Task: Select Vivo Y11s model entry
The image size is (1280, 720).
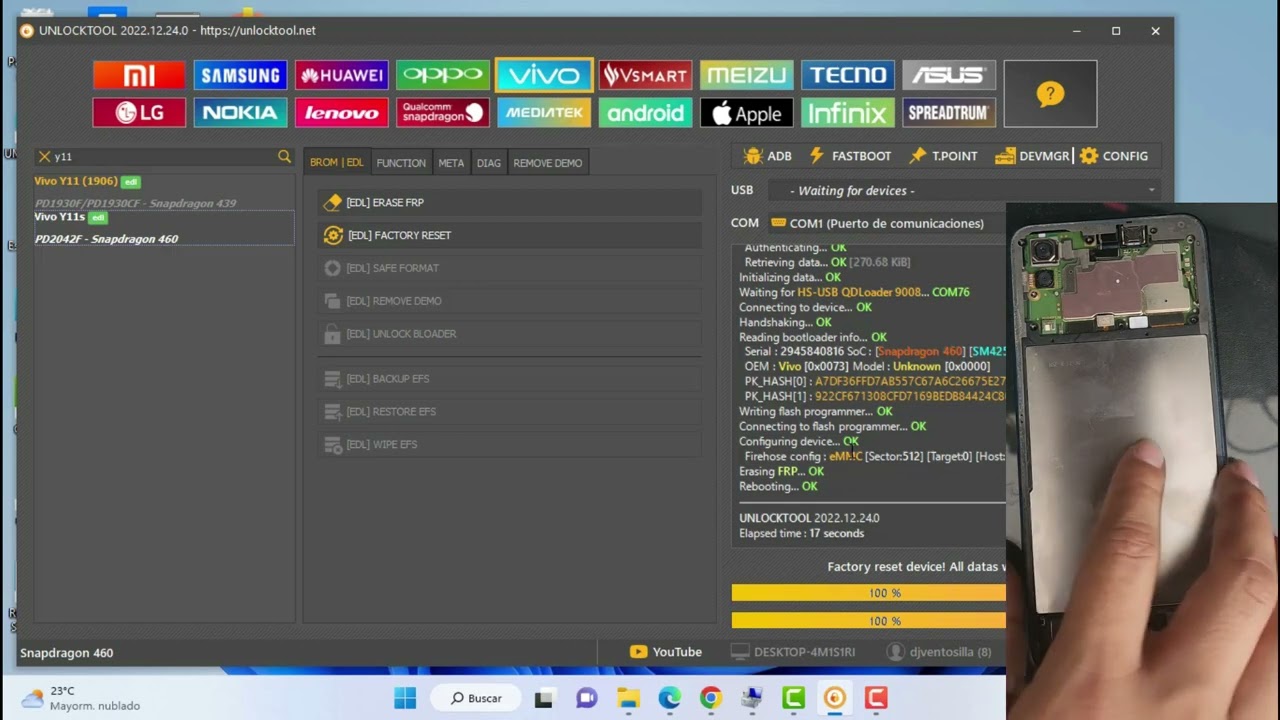Action: click(164, 228)
